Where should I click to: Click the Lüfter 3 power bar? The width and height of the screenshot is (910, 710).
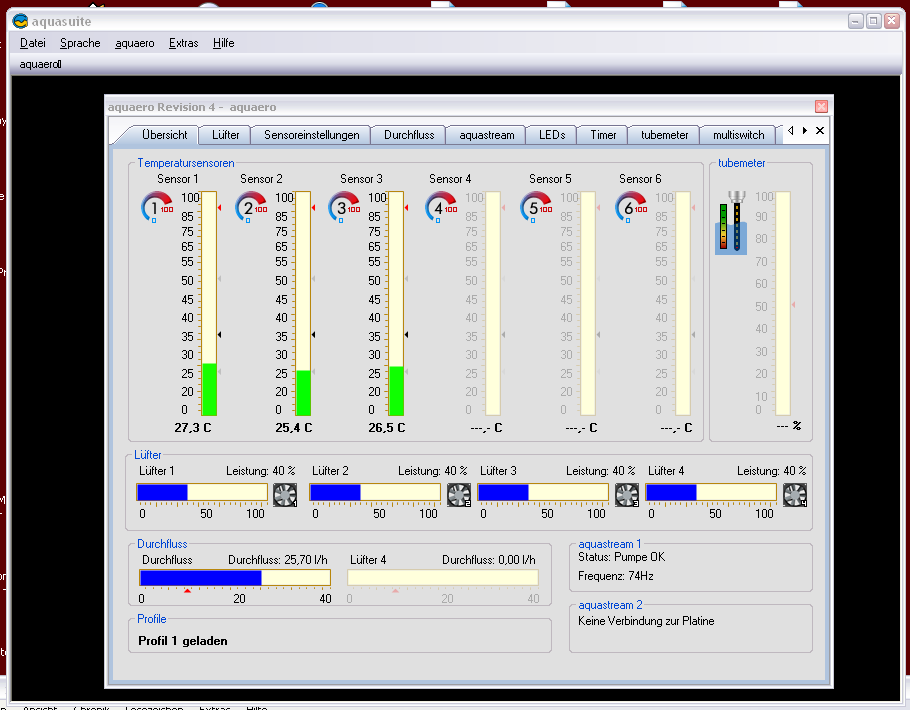click(x=543, y=492)
